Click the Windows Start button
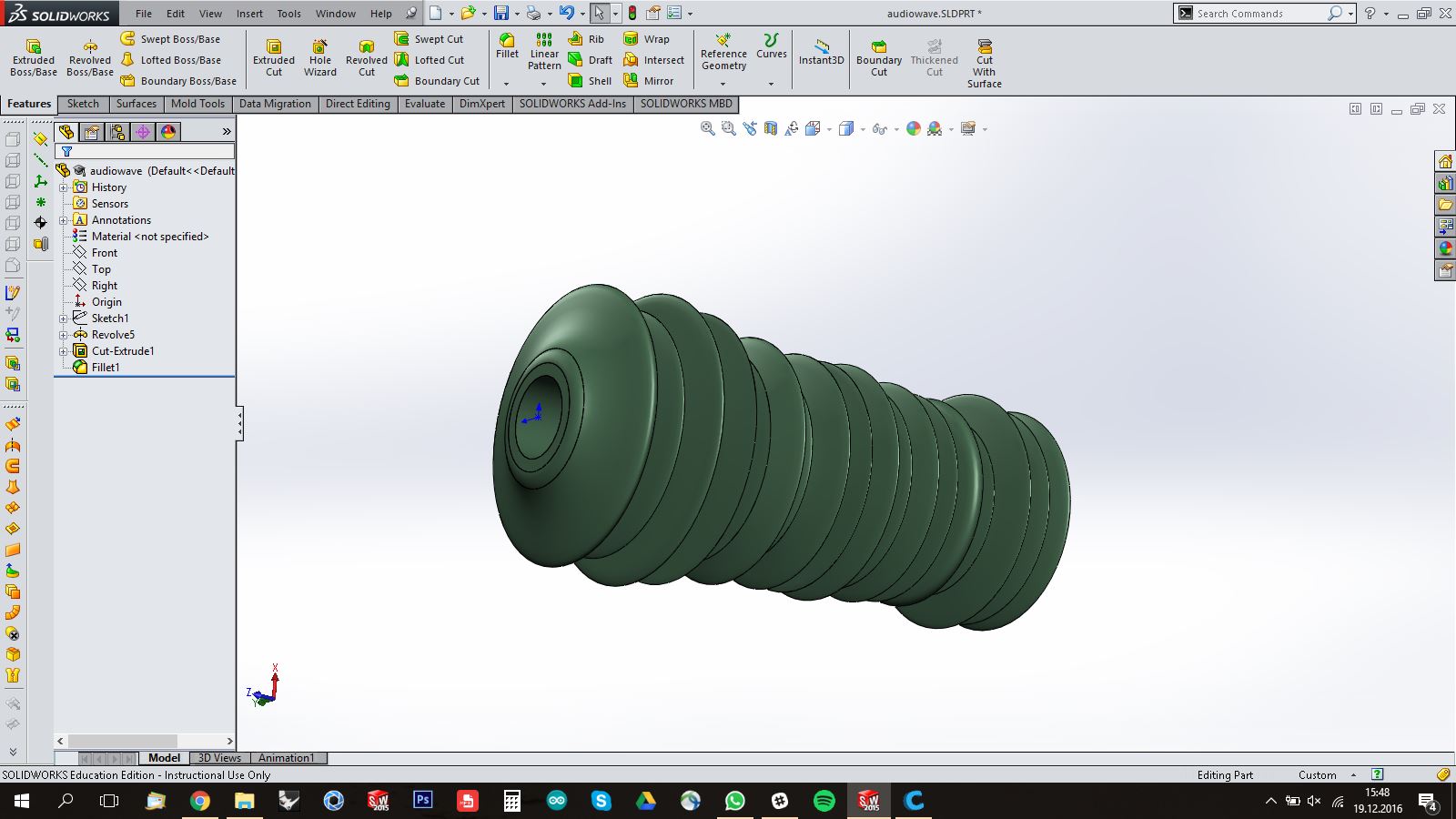 [x=21, y=801]
